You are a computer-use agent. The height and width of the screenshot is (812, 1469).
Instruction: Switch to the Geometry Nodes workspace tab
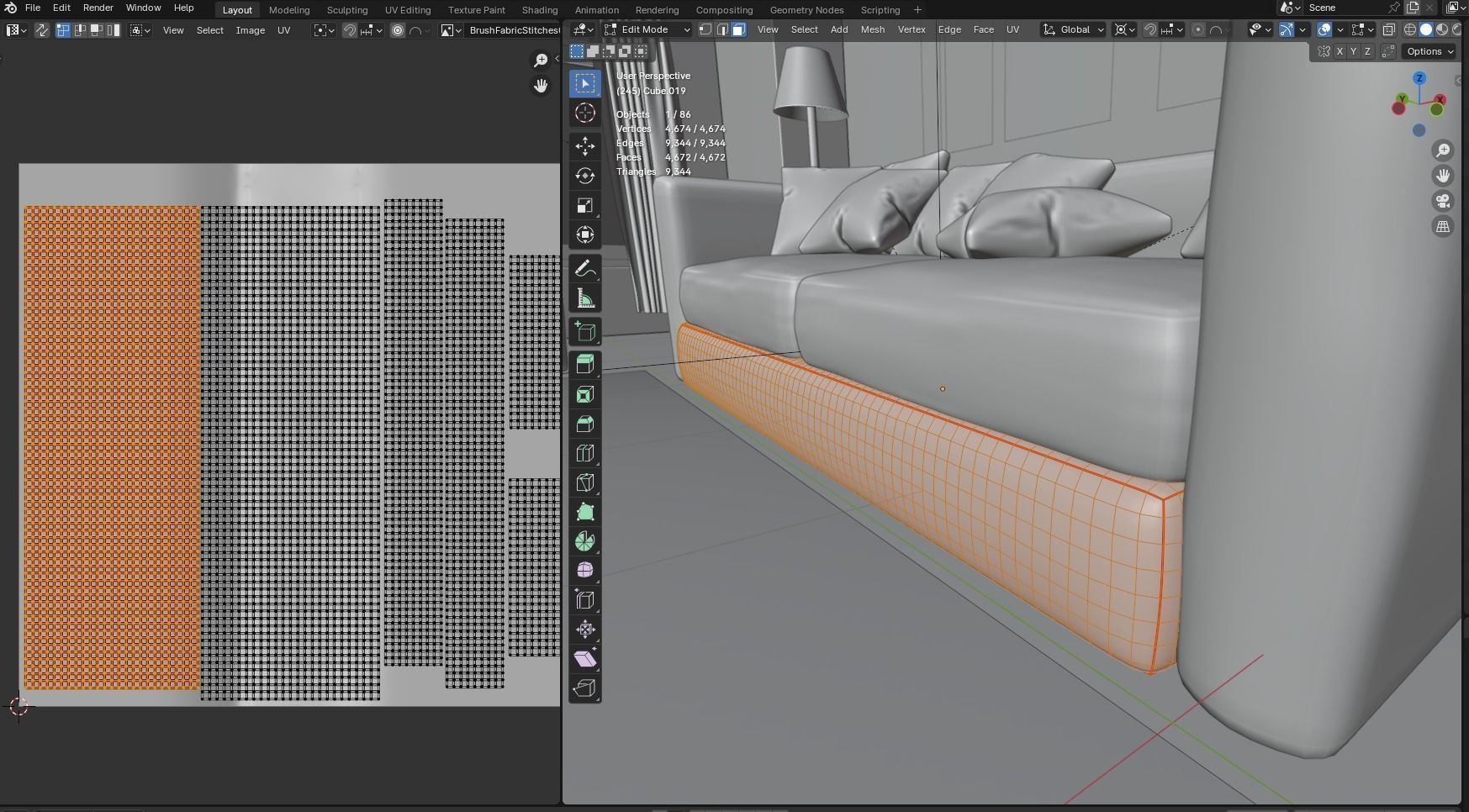click(x=806, y=10)
